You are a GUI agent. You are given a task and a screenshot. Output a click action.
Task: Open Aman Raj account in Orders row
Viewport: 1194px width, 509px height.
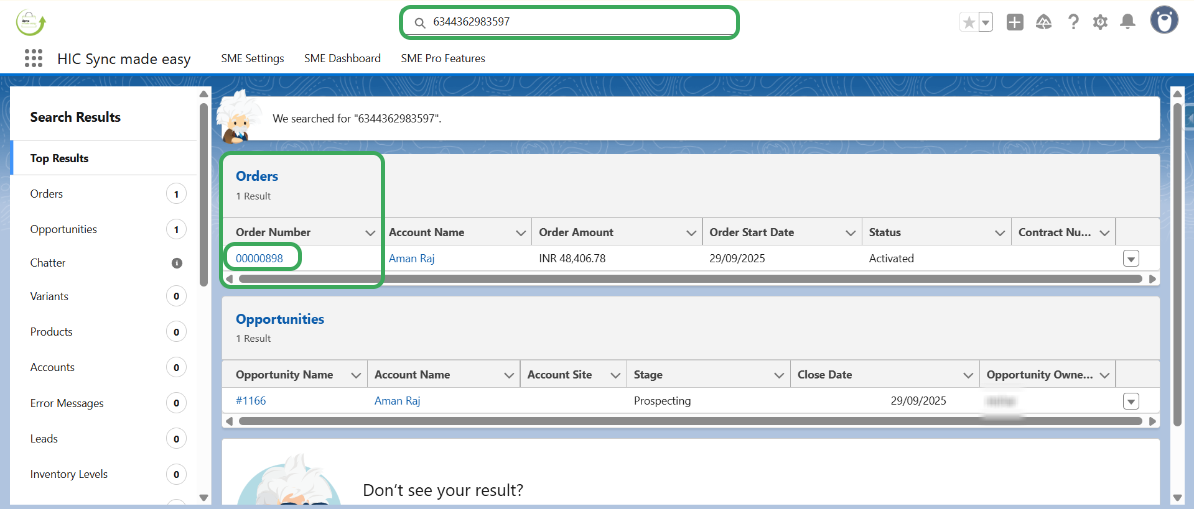412,258
